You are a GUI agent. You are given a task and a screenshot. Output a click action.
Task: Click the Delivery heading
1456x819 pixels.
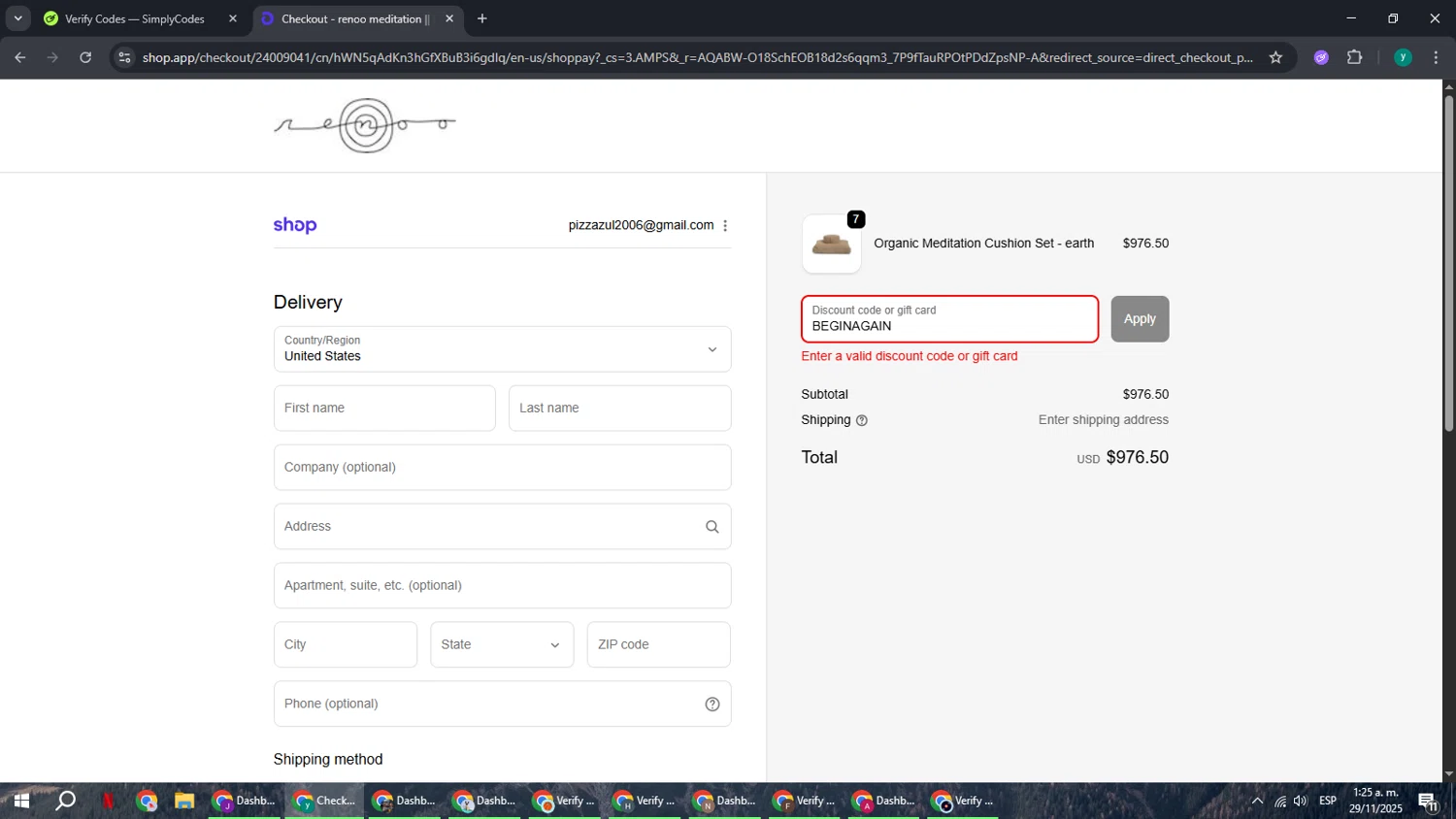pos(308,303)
